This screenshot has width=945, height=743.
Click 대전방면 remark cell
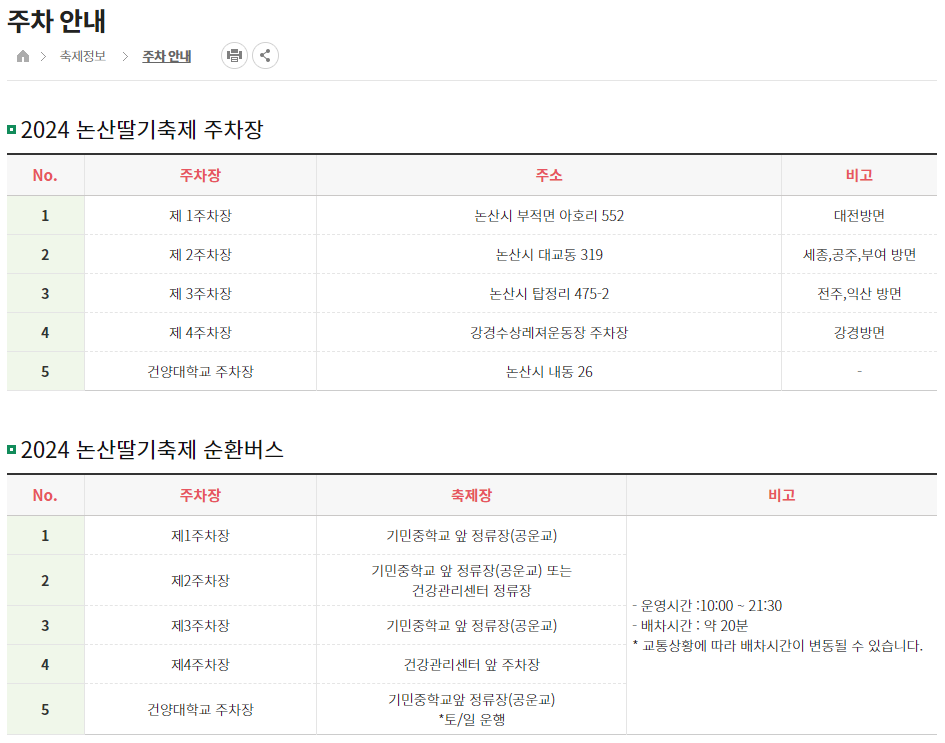pyautogui.click(x=859, y=216)
